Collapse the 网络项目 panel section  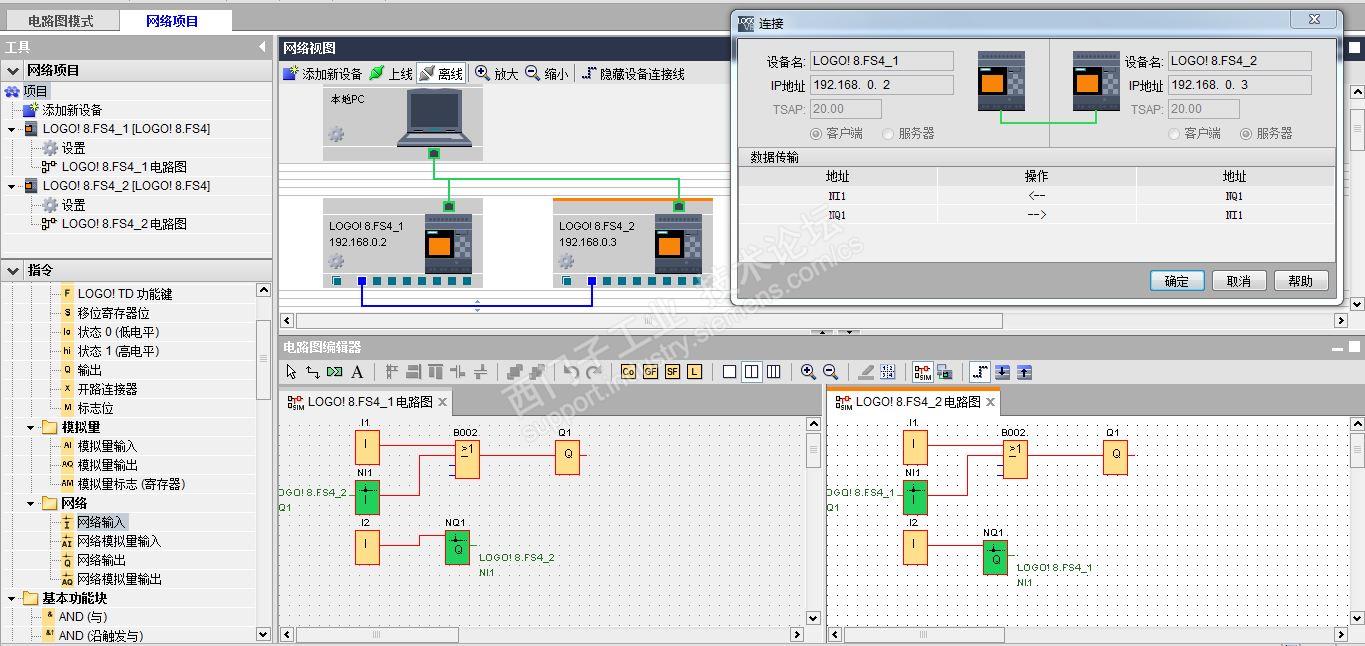[x=14, y=70]
